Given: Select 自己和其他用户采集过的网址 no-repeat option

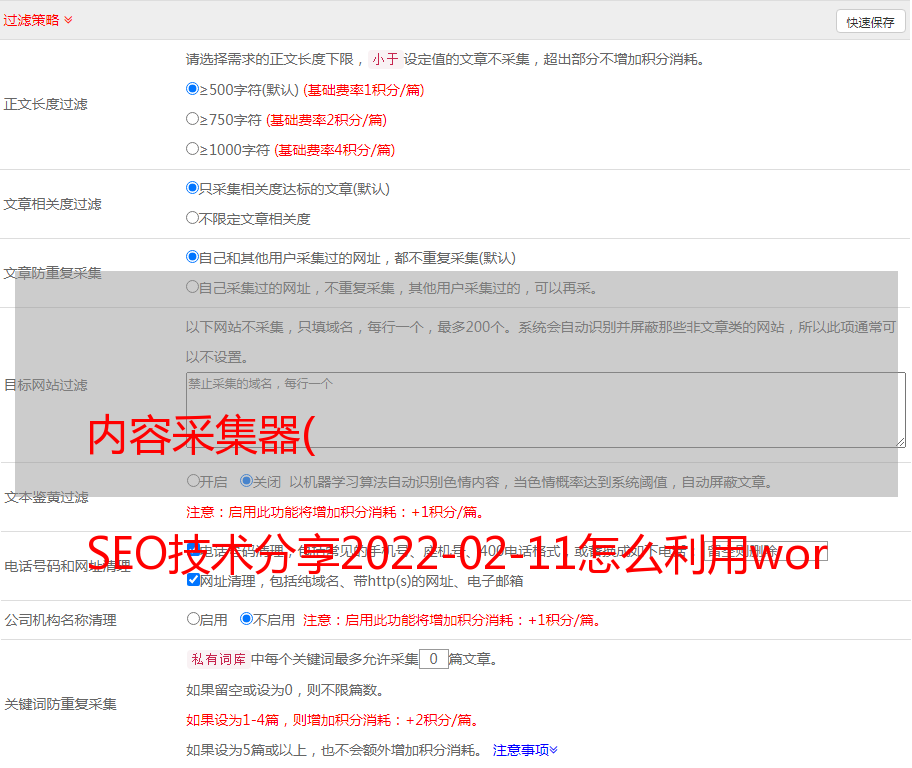Looking at the screenshot, I should (192, 257).
